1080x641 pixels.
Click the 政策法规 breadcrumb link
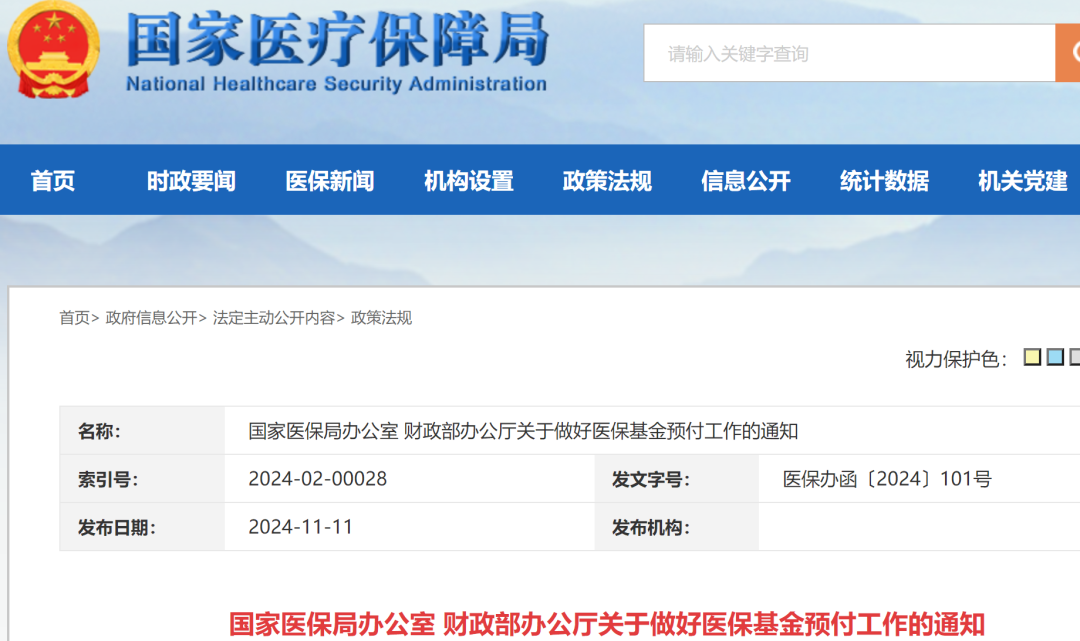[381, 318]
